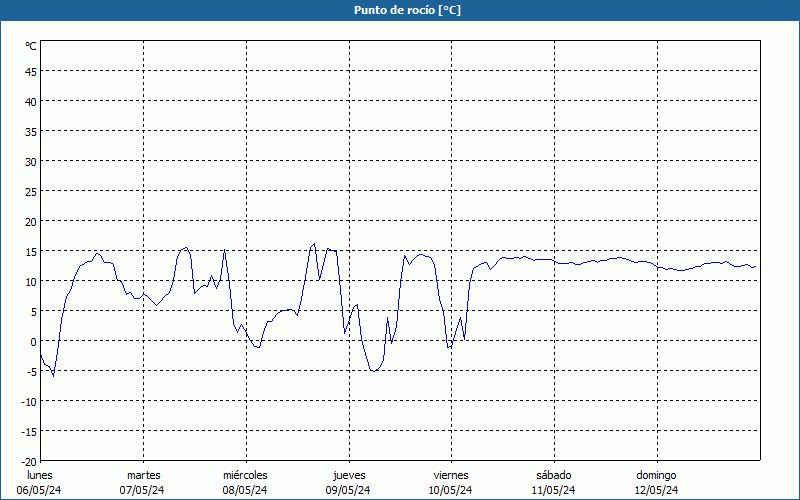Click the "martes" day label
800x500 pixels.
pyautogui.click(x=144, y=475)
